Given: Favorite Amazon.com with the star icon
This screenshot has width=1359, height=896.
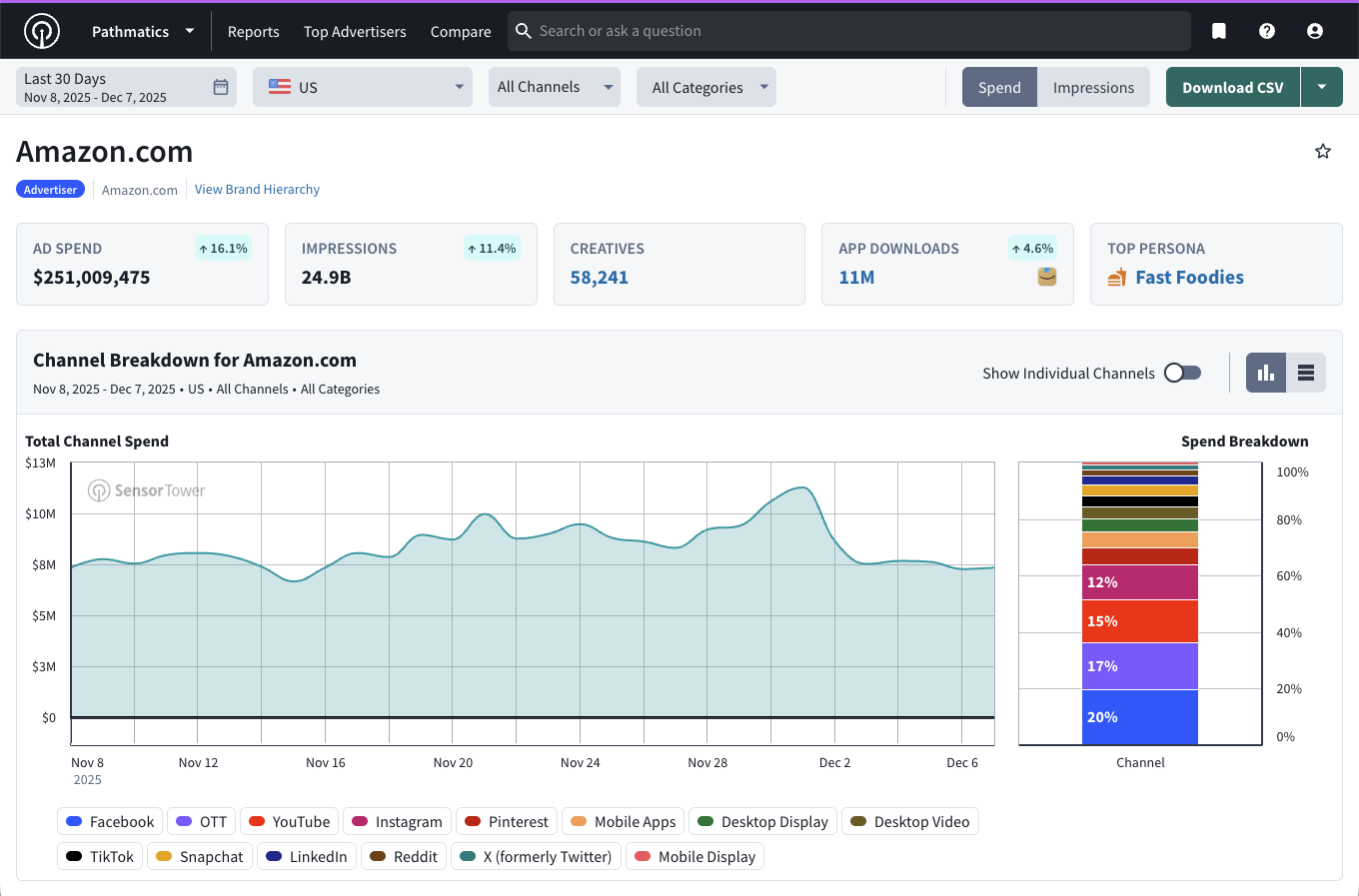Looking at the screenshot, I should point(1323,152).
